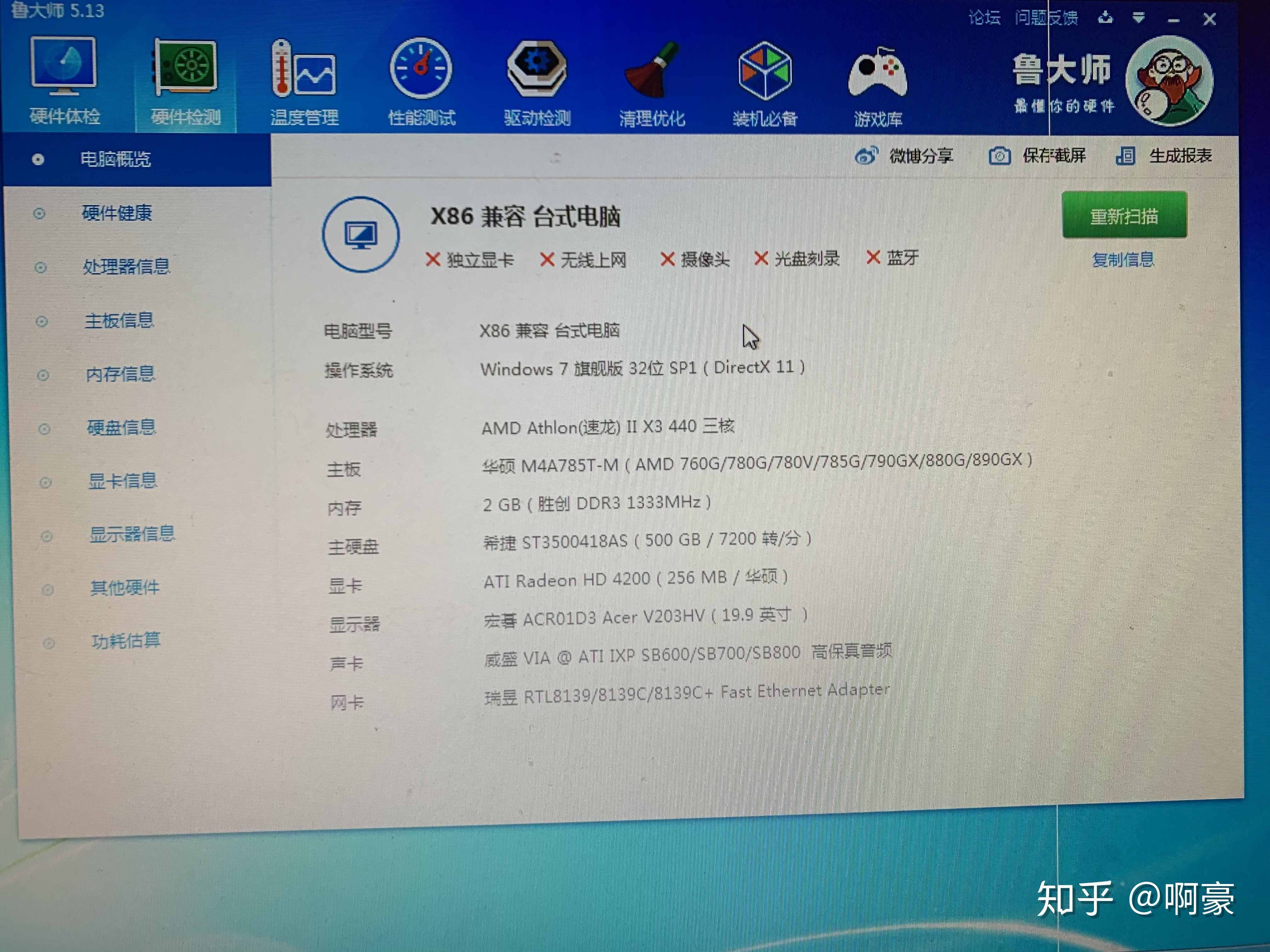
Task: Select 处理器信息 in the sidebar
Action: point(126,267)
